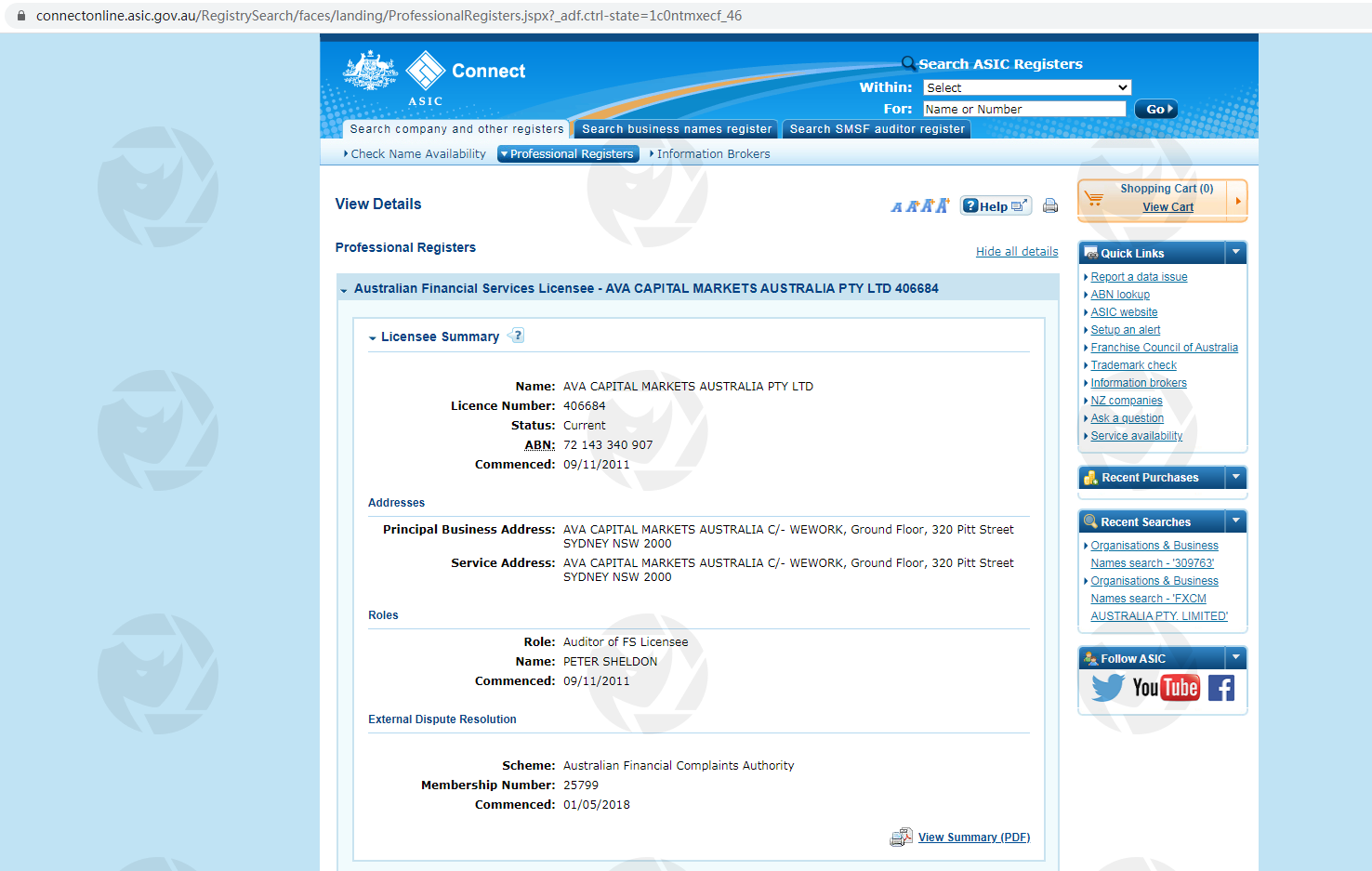Expand the Shopping Cart side arrow
Image resolution: width=1372 pixels, height=871 pixels.
click(1237, 201)
